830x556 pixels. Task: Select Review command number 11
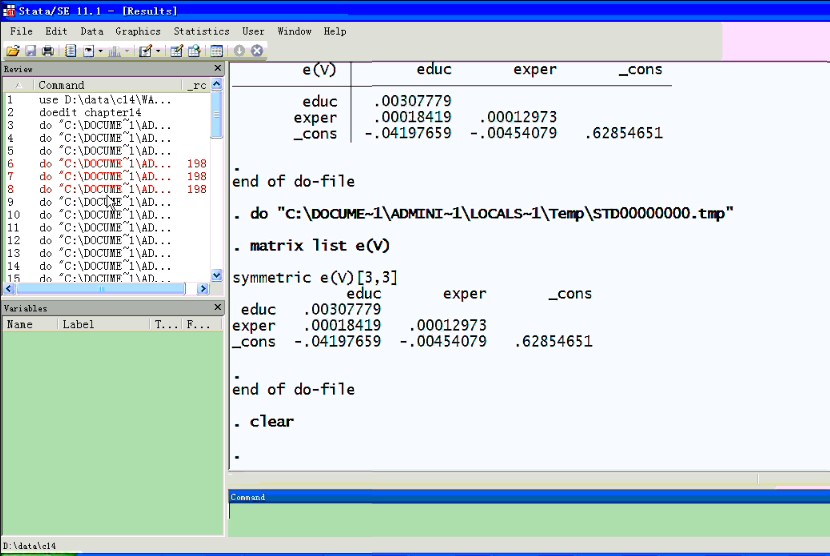point(106,228)
